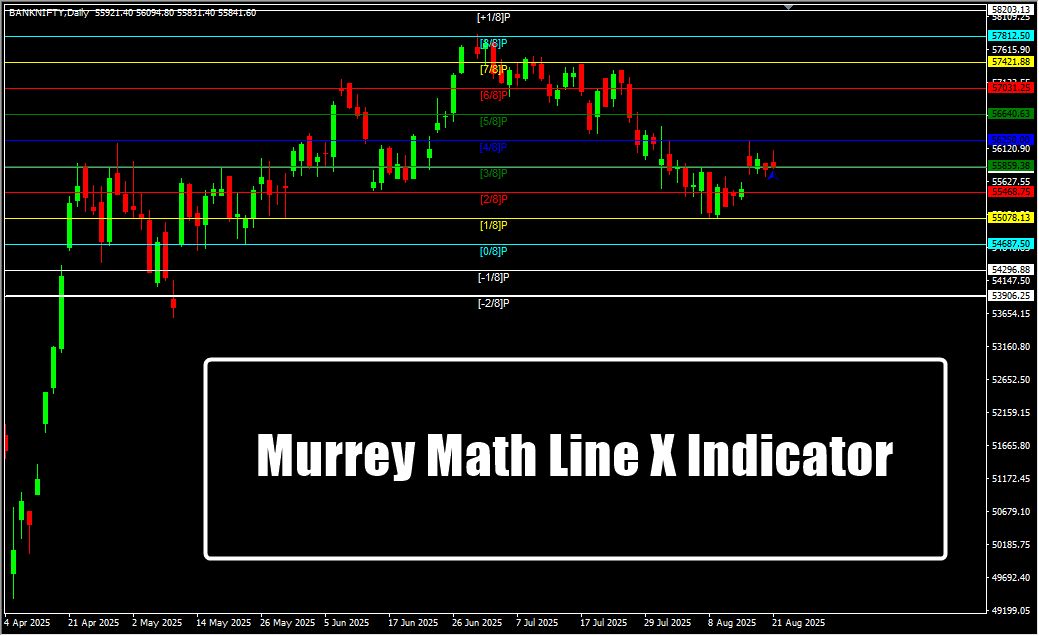
Task: Select the 21 Aug 2025 date label
Action: 797,622
